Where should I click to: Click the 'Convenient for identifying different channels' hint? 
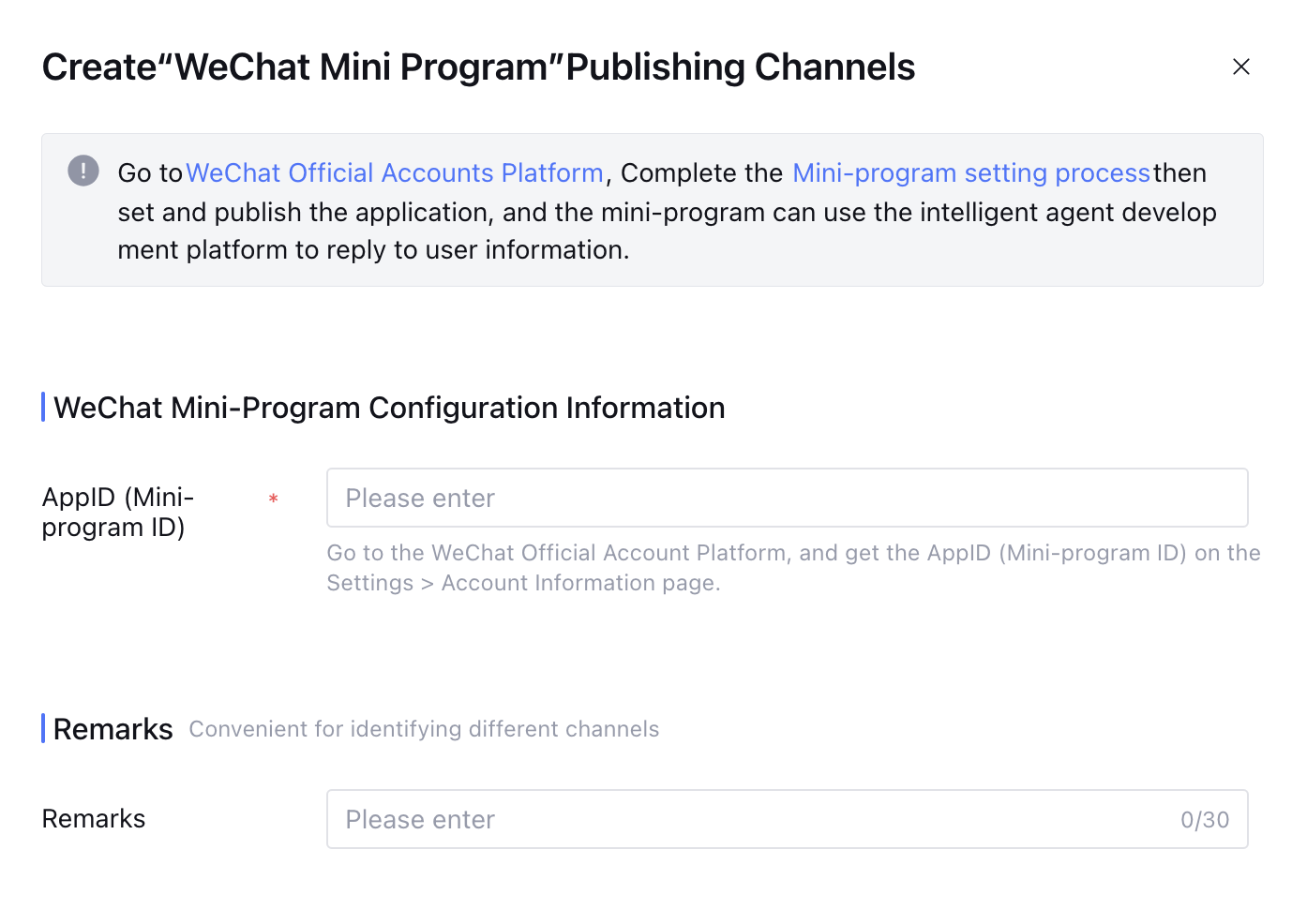424,729
